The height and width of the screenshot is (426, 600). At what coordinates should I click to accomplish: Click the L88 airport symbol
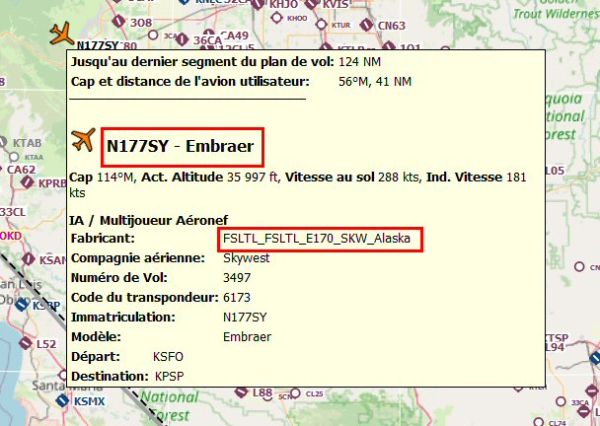[241, 392]
